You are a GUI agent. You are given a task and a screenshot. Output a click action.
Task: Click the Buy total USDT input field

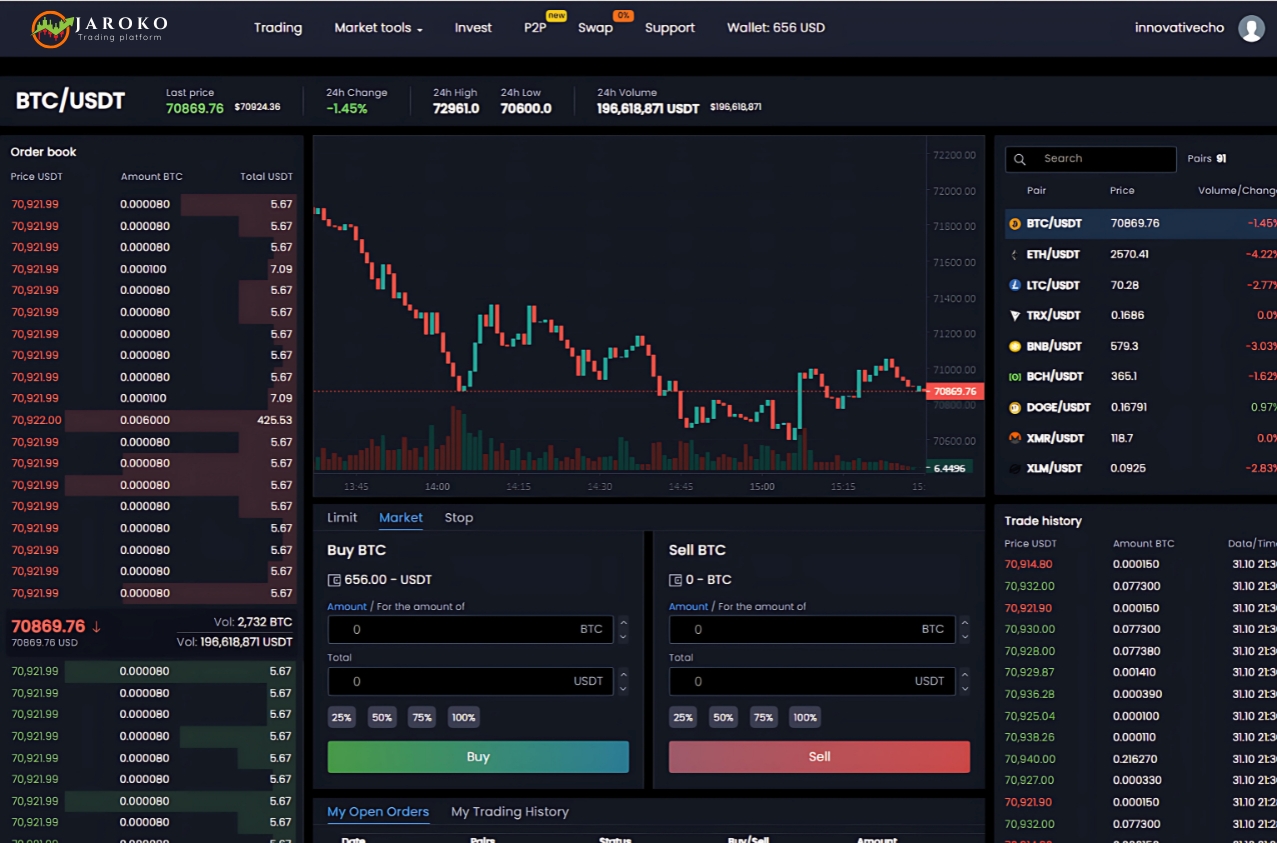[471, 681]
